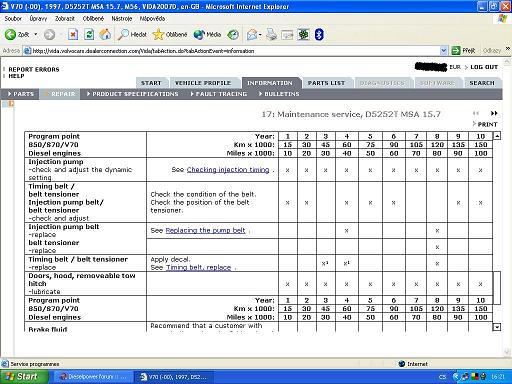Open Hledat search tool

pos(132,34)
